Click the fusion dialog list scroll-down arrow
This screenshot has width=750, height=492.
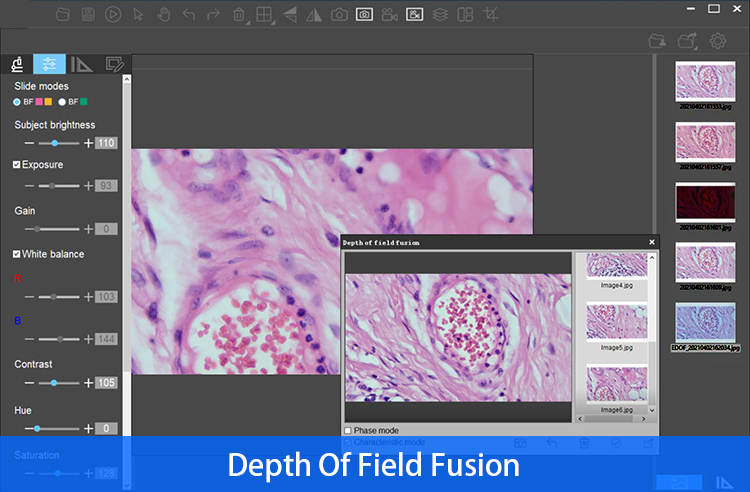(x=651, y=410)
